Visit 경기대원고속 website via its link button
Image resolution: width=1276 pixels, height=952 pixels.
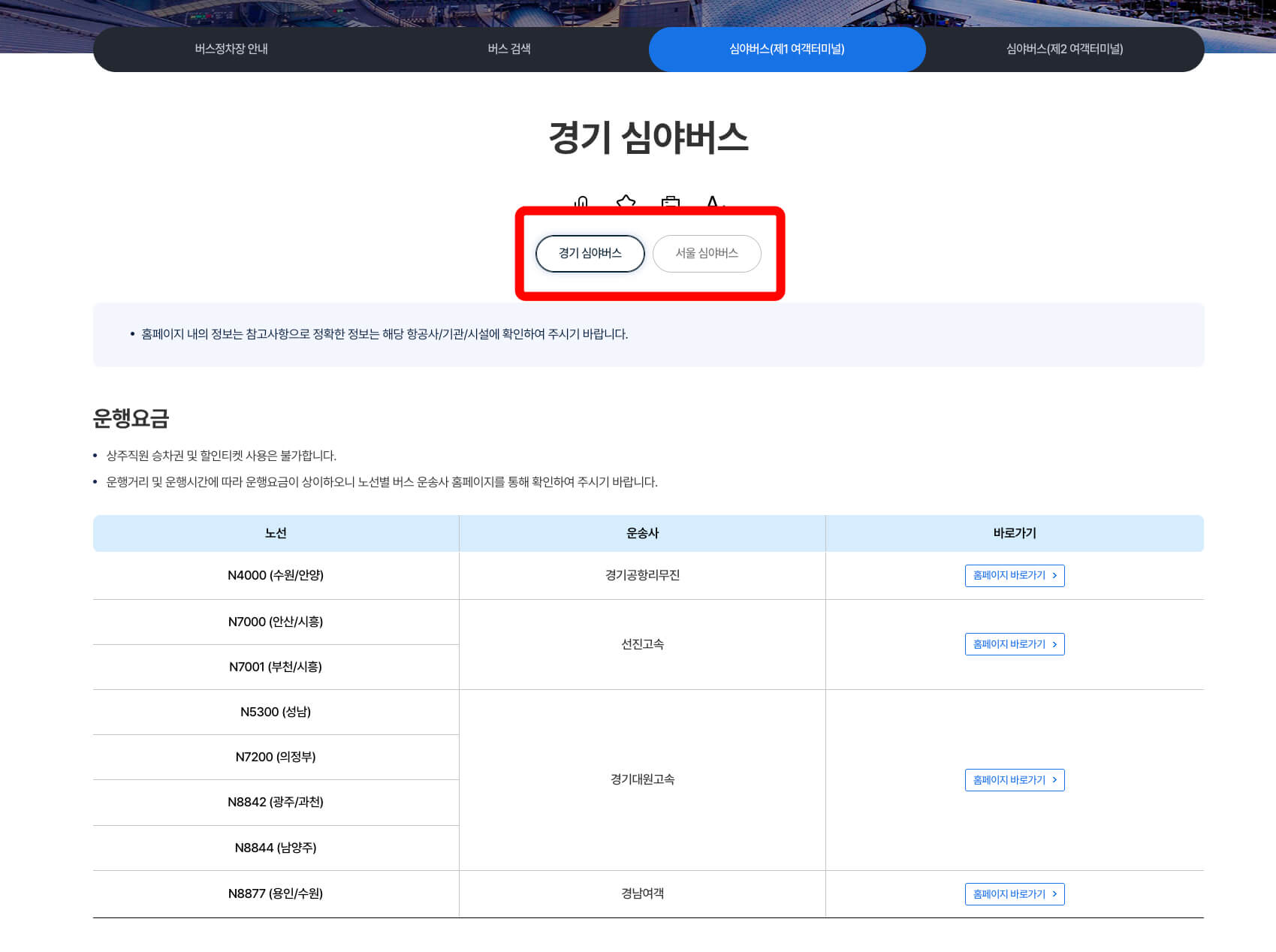pos(1015,780)
